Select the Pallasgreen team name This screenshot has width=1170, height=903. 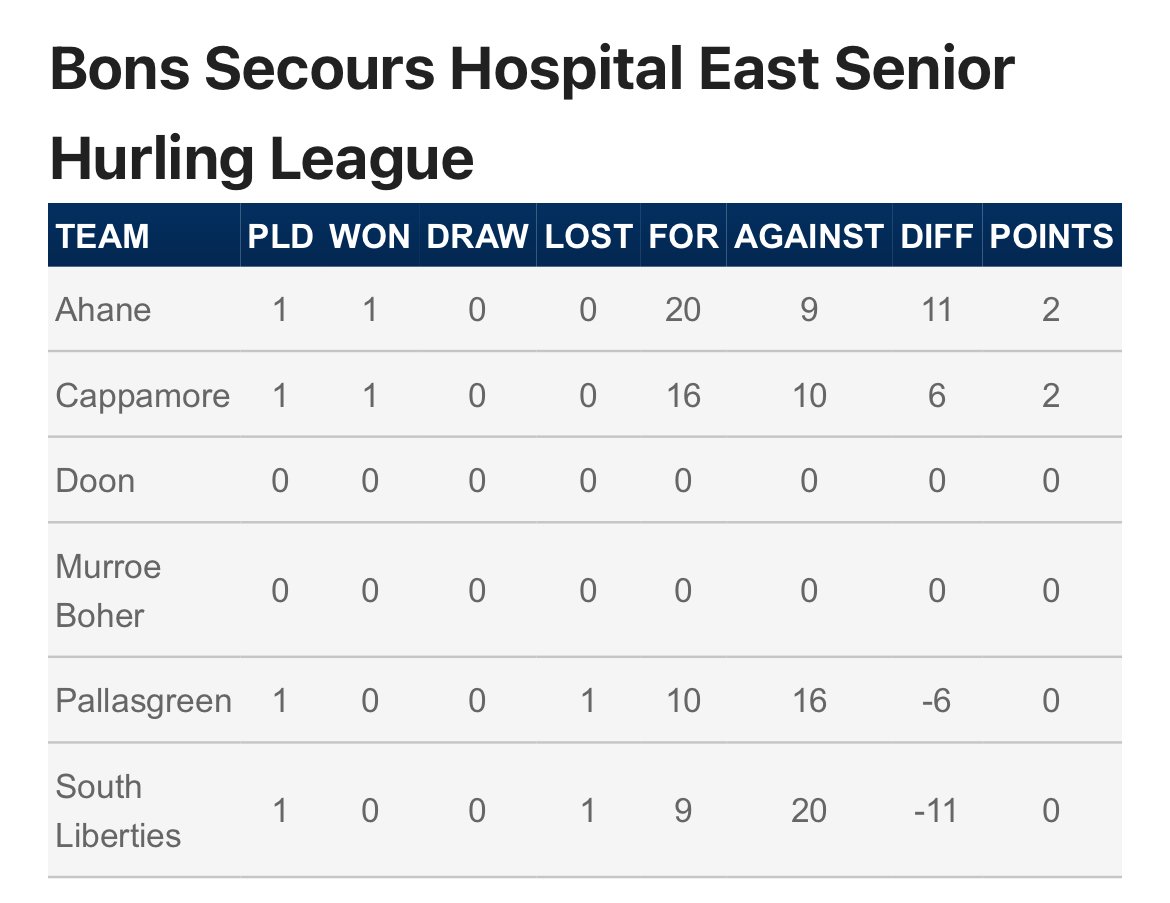tap(143, 701)
